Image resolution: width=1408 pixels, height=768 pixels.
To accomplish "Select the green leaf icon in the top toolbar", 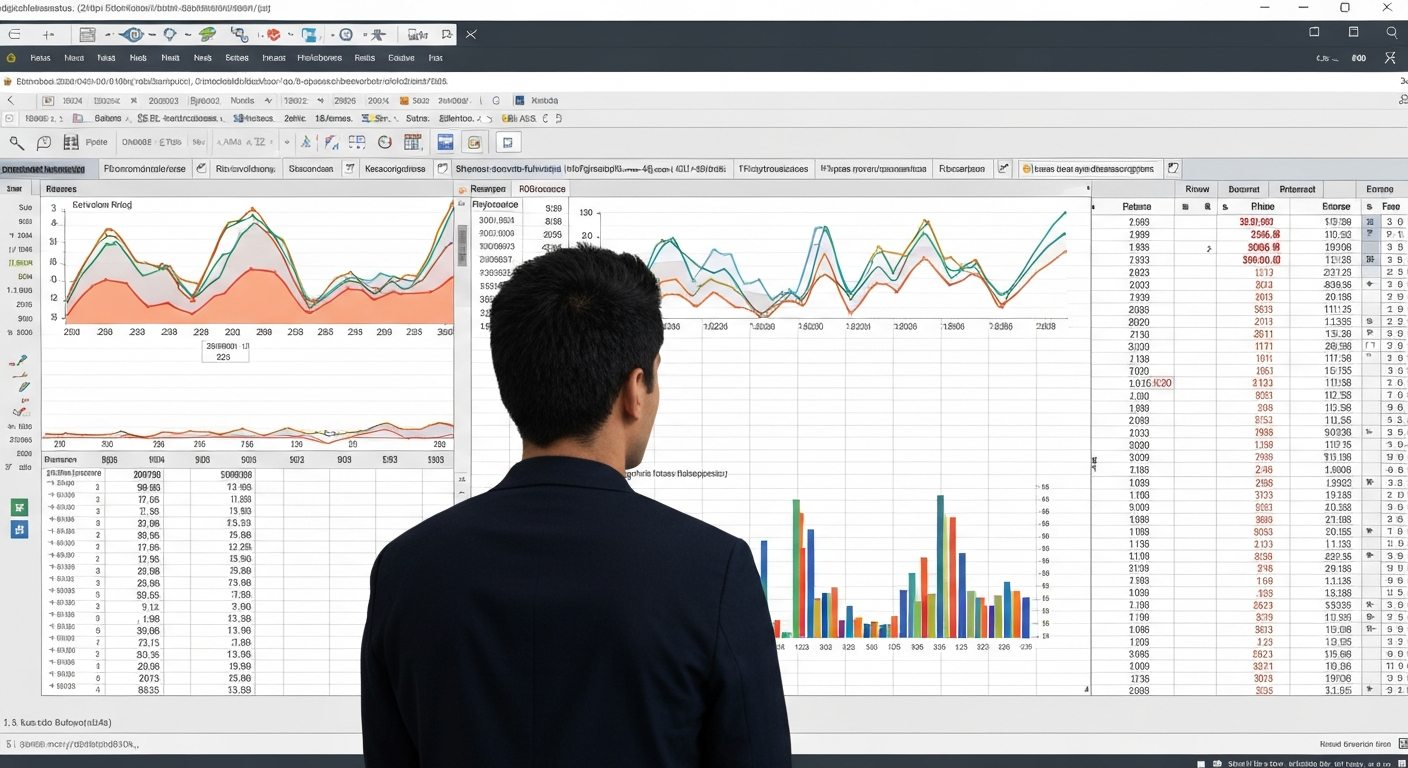I will tap(207, 35).
